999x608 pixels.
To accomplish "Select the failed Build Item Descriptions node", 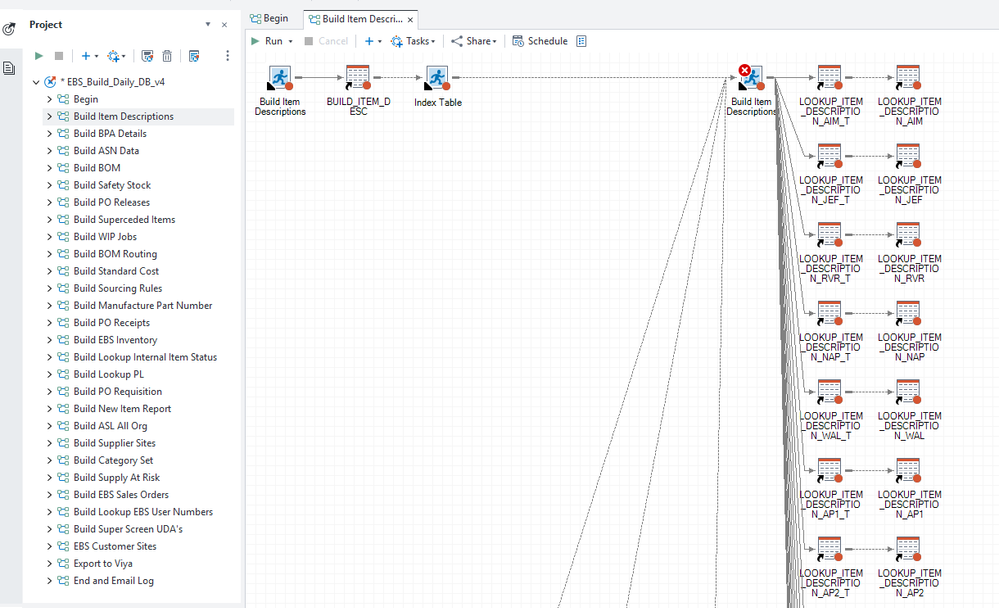I will 750,78.
